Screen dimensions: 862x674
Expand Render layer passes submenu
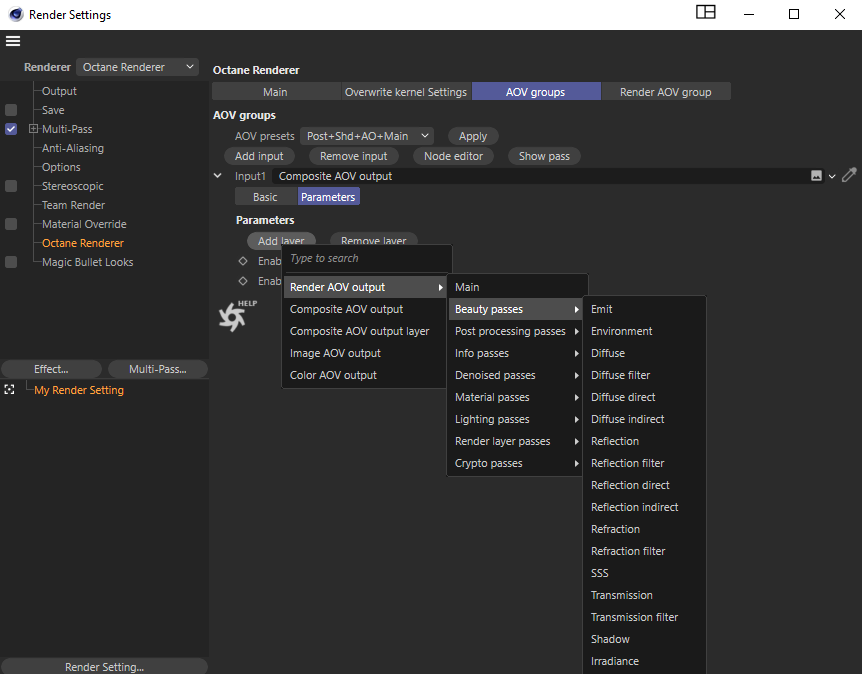click(x=515, y=441)
